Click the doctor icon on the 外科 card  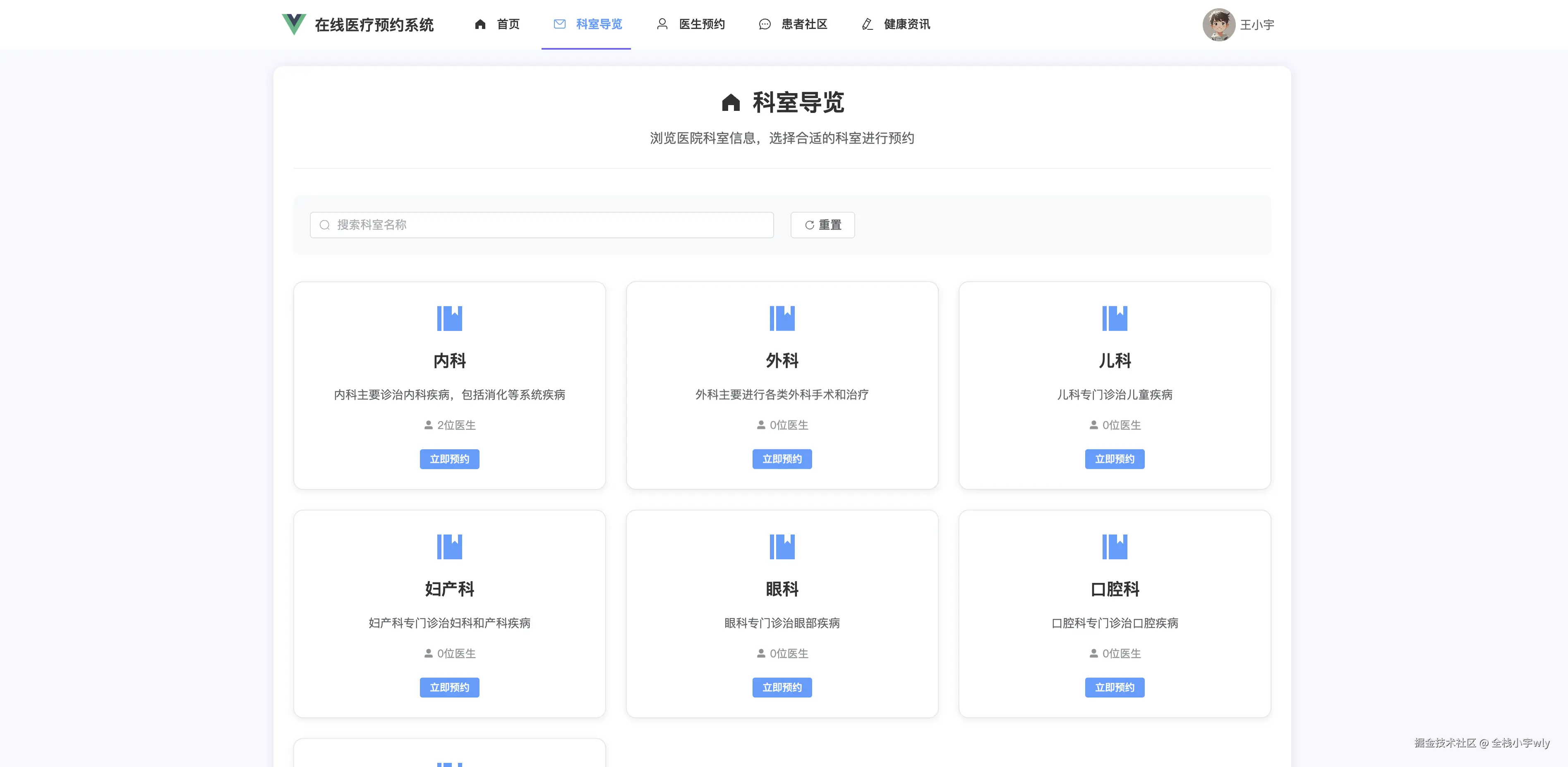tap(761, 425)
